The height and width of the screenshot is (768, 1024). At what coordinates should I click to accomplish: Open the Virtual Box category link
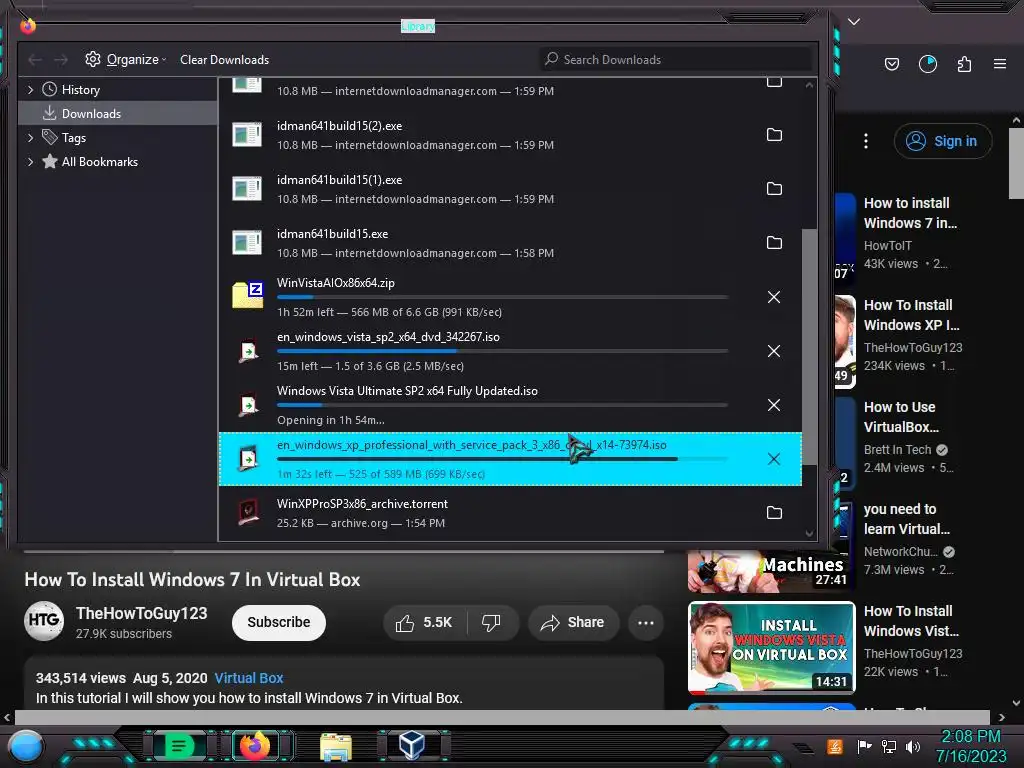[249, 678]
